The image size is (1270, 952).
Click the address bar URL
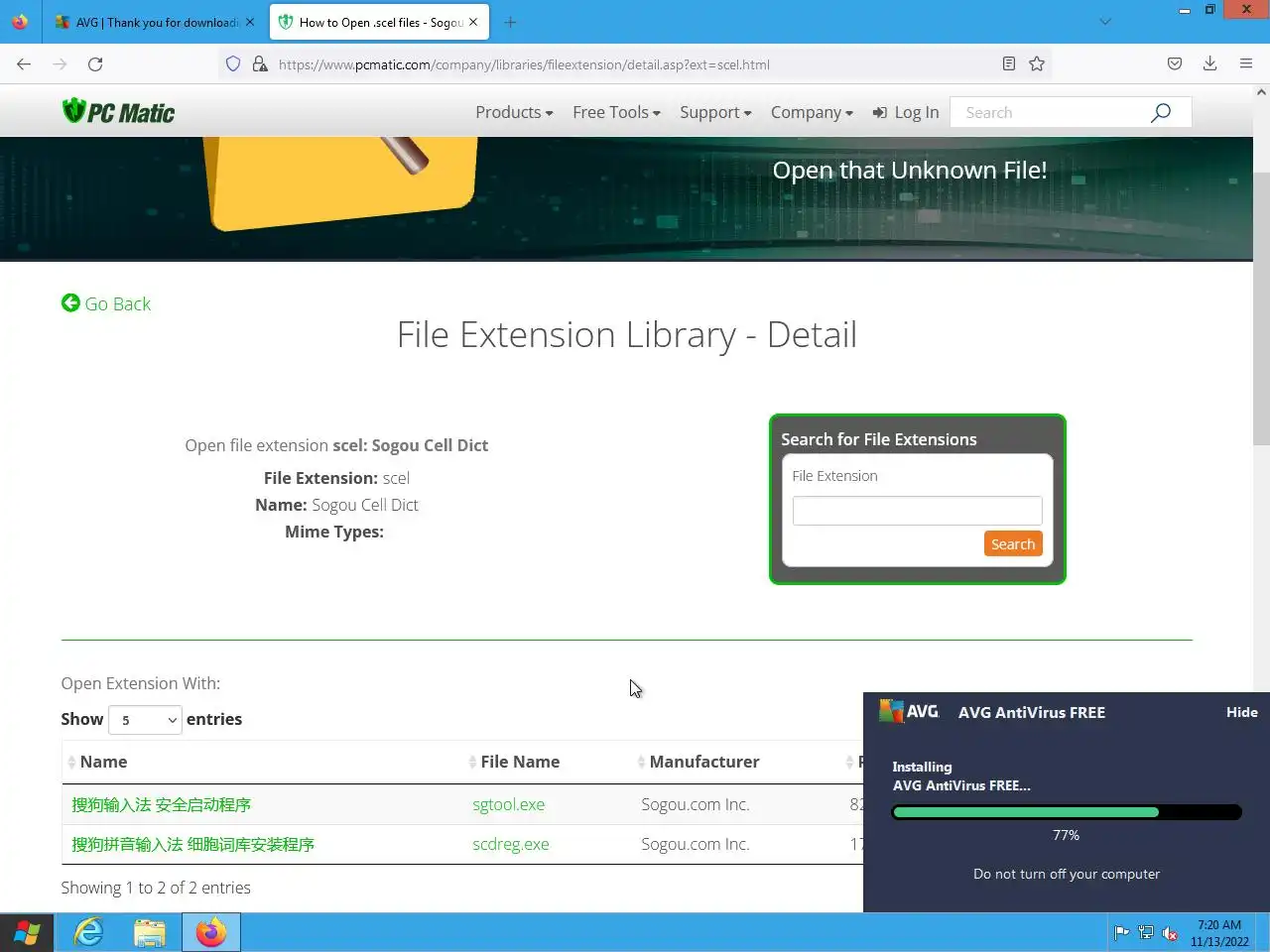coord(524,64)
